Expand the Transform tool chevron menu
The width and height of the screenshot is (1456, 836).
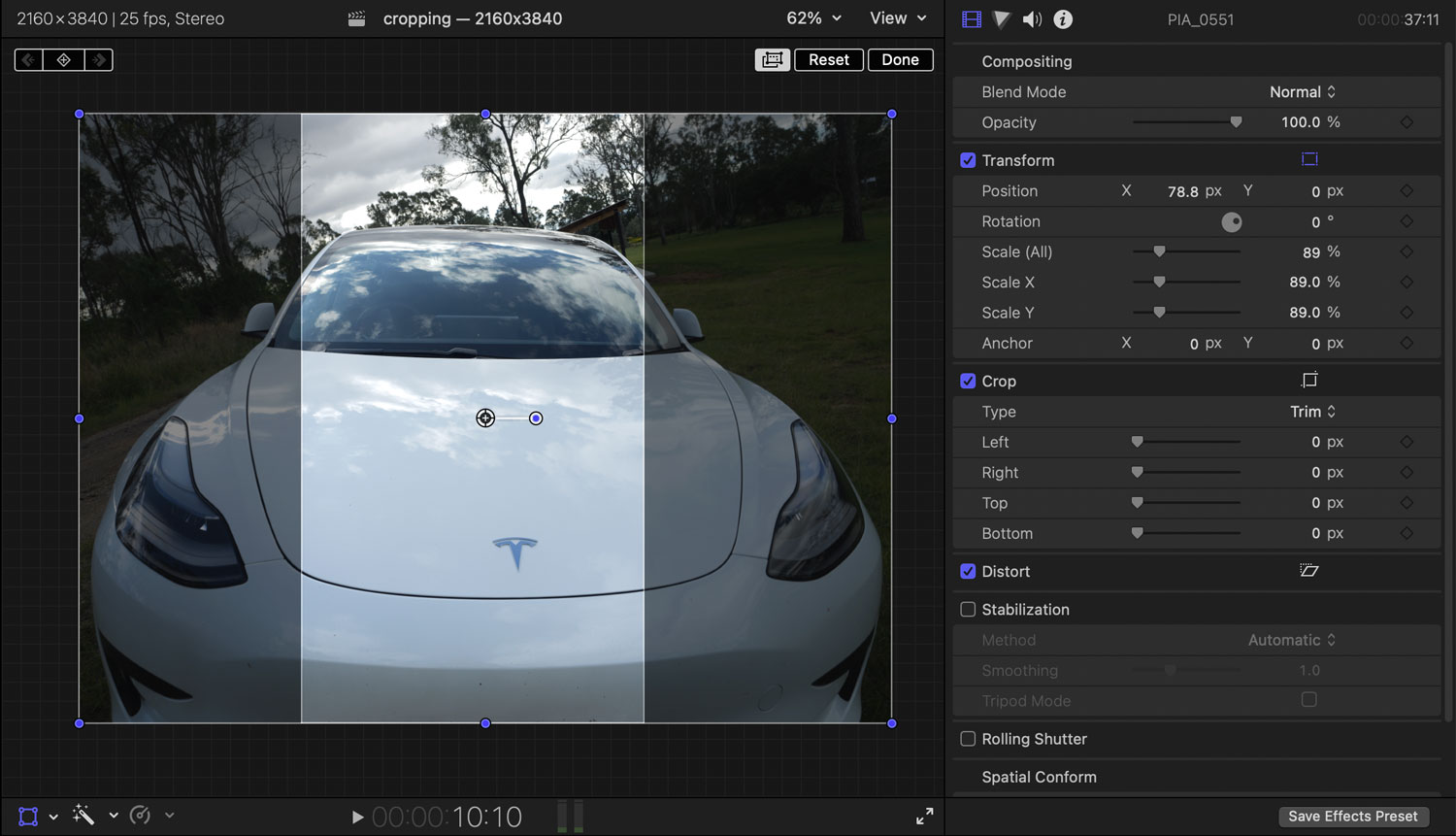click(53, 817)
